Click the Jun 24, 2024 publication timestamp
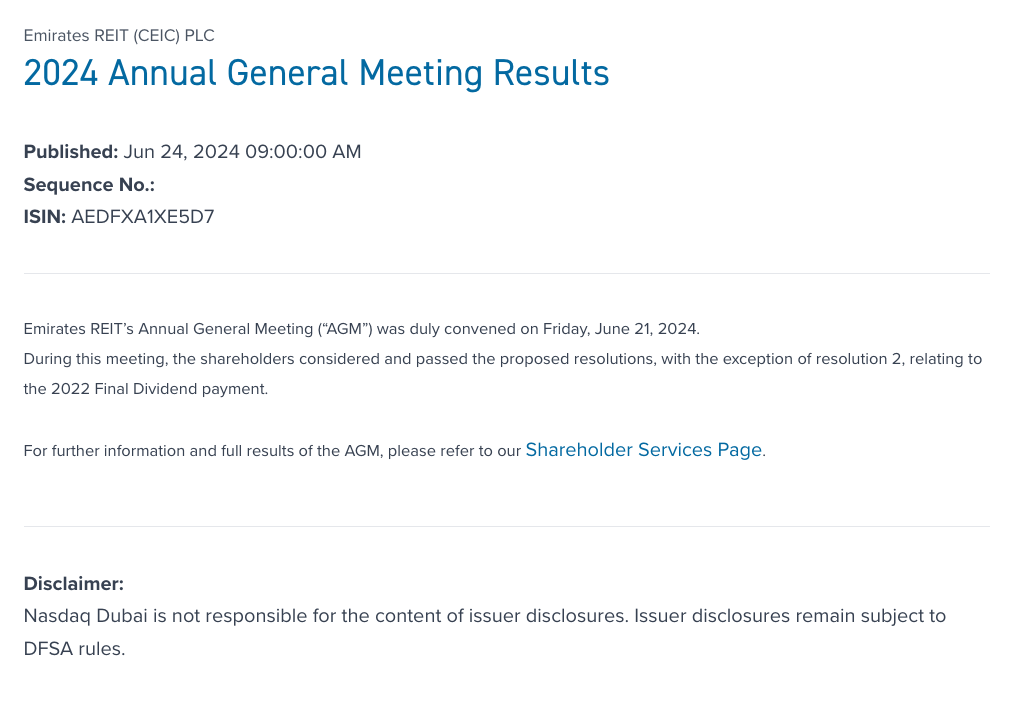 (x=242, y=152)
